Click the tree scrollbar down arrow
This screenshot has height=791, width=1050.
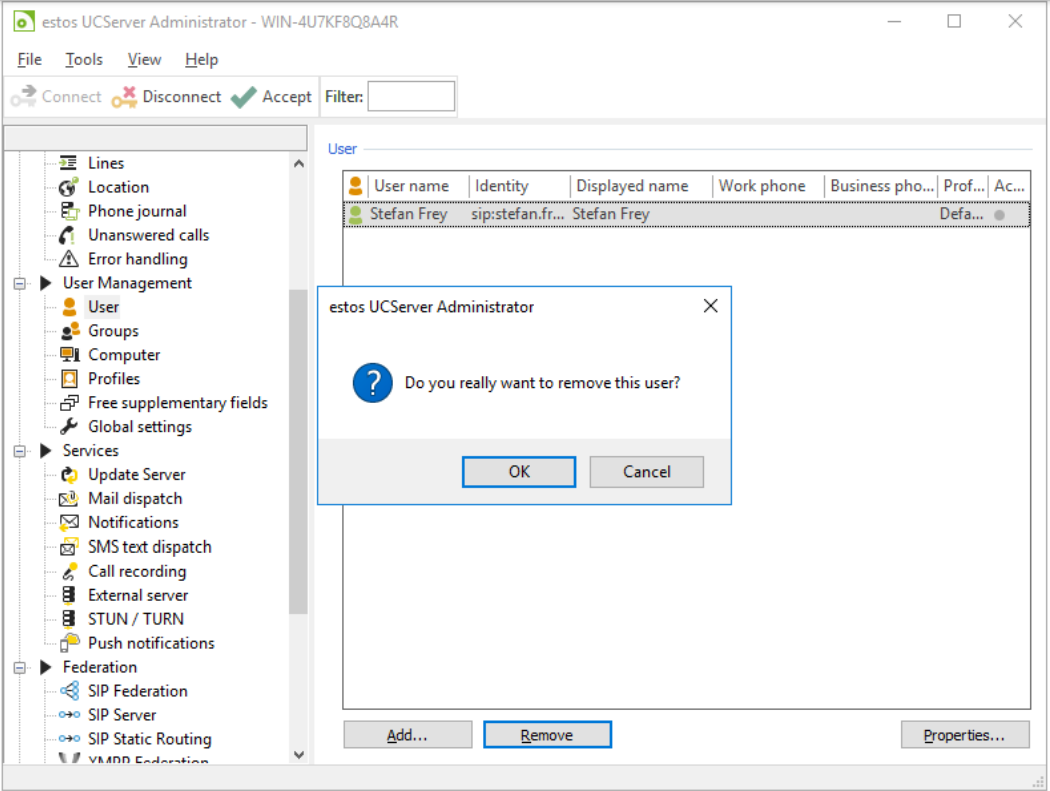click(x=298, y=755)
